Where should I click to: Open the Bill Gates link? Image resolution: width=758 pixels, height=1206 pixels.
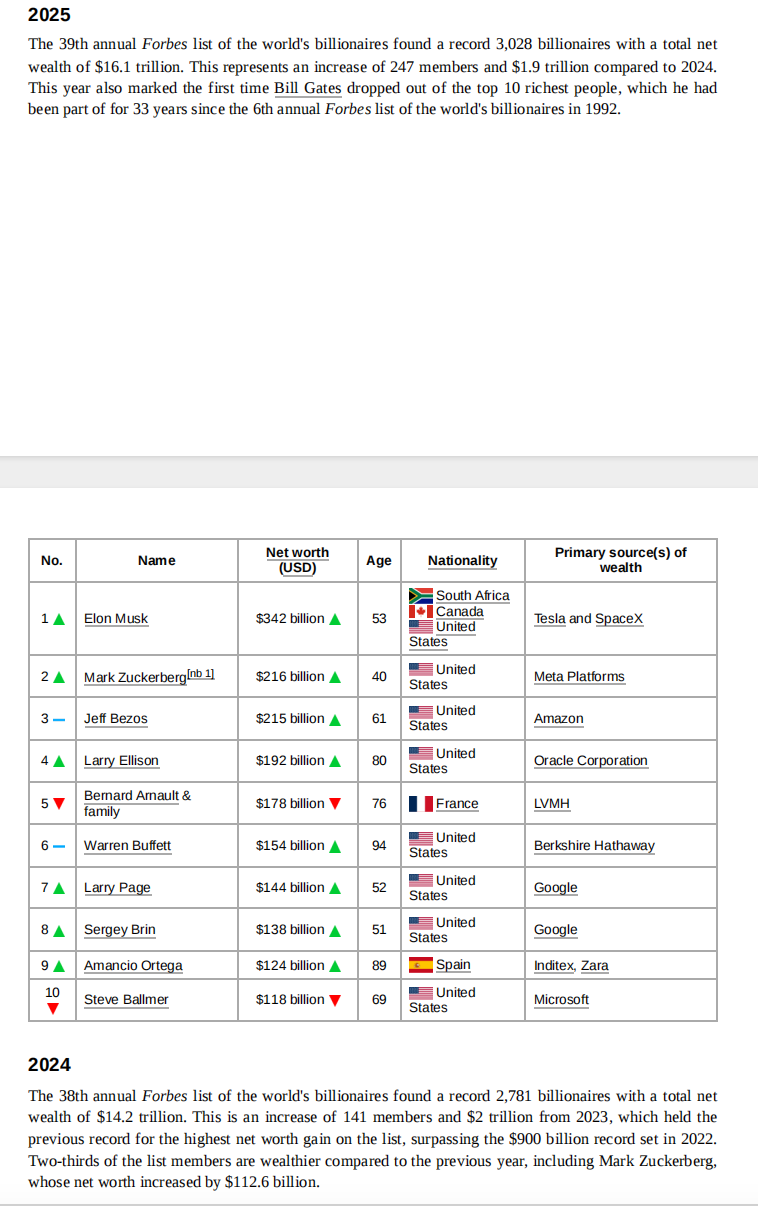click(x=307, y=88)
